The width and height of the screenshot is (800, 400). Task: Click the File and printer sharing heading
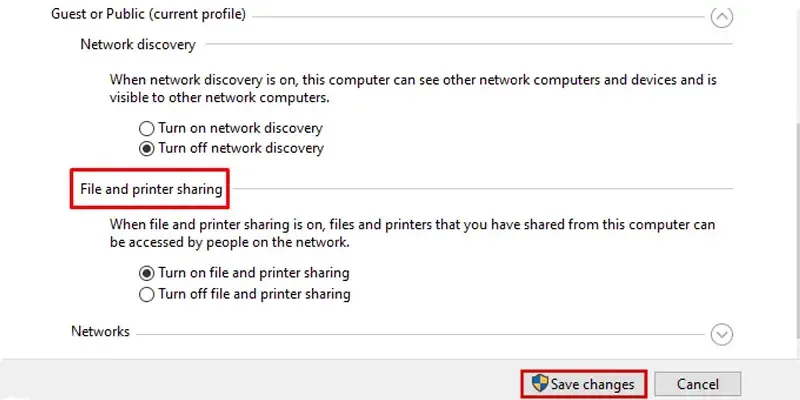(151, 189)
